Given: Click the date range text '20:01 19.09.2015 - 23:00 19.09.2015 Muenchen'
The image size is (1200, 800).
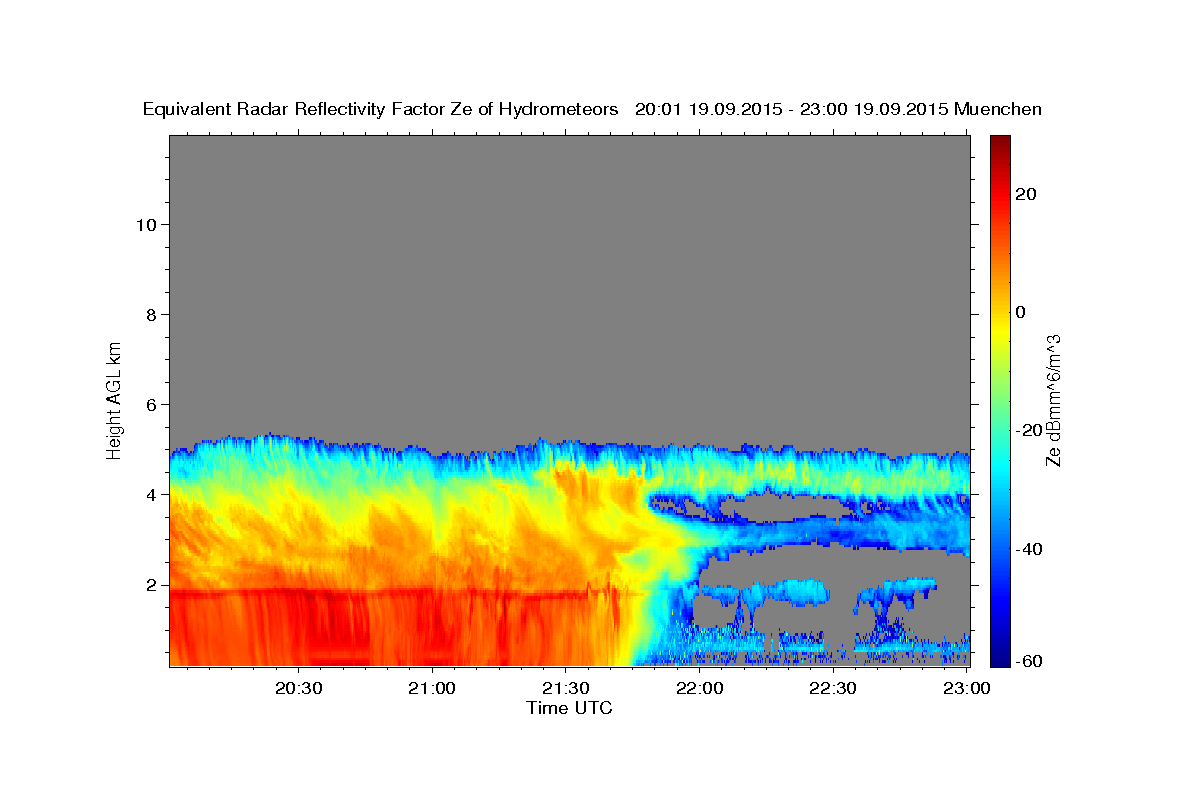Looking at the screenshot, I should [x=838, y=110].
